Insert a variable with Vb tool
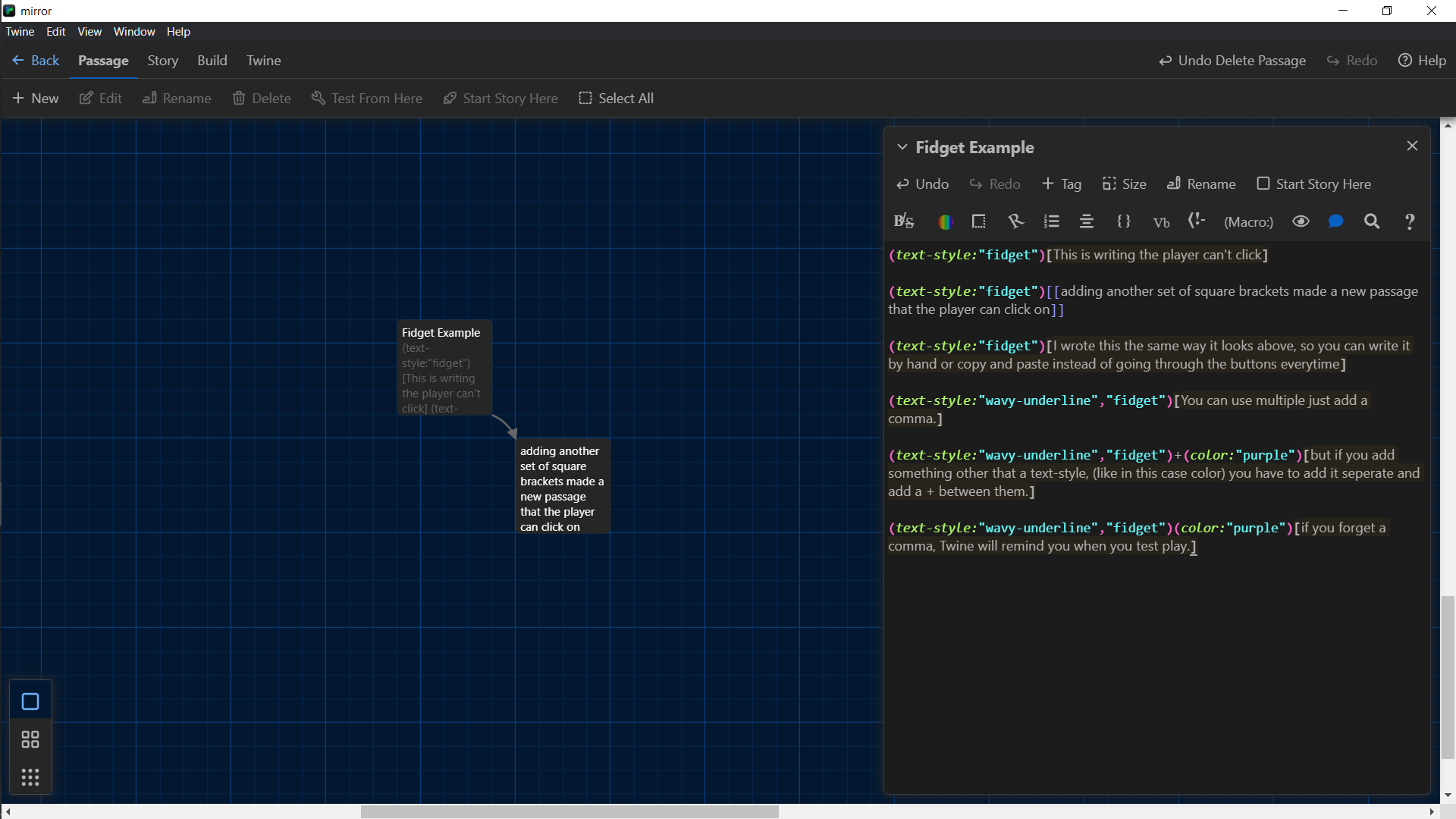The height and width of the screenshot is (819, 1456). pyautogui.click(x=1161, y=222)
